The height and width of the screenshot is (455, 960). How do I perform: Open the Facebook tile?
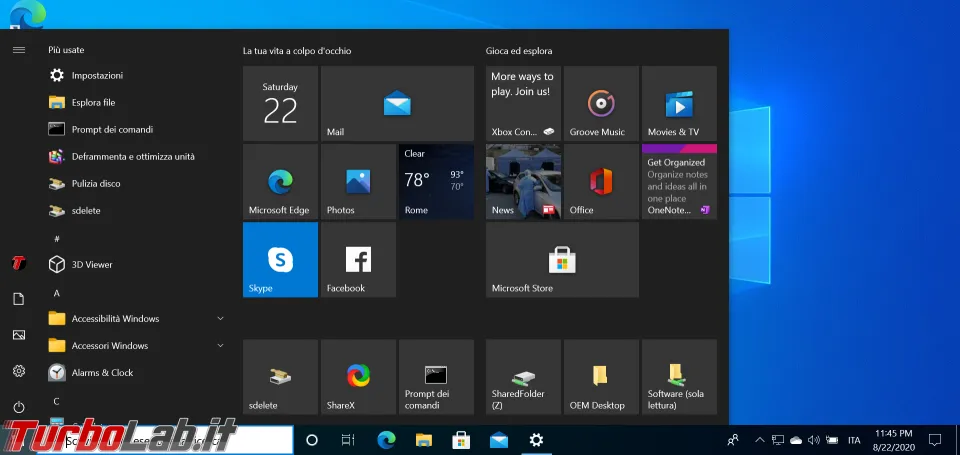tap(358, 259)
